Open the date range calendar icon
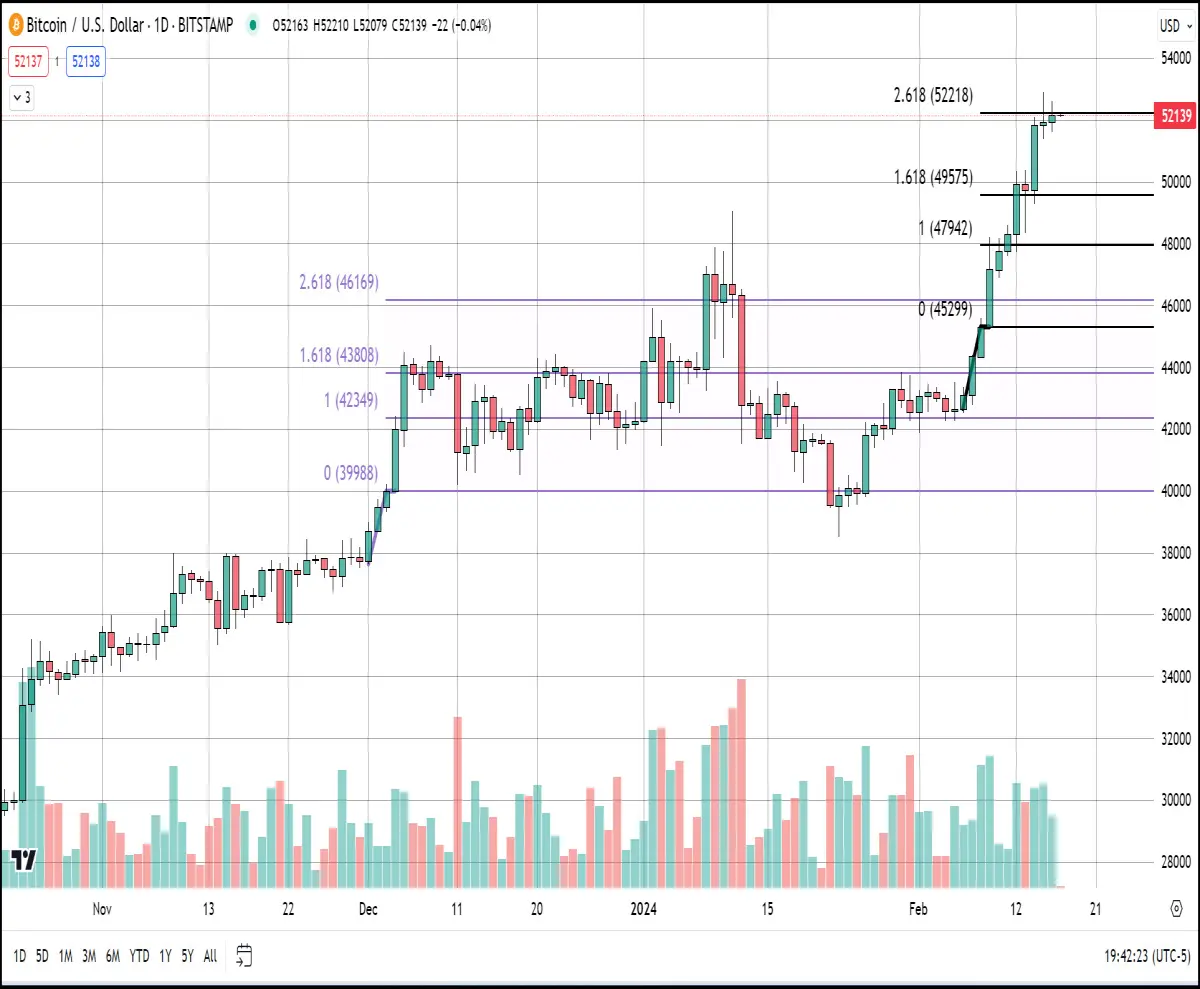 (x=245, y=956)
